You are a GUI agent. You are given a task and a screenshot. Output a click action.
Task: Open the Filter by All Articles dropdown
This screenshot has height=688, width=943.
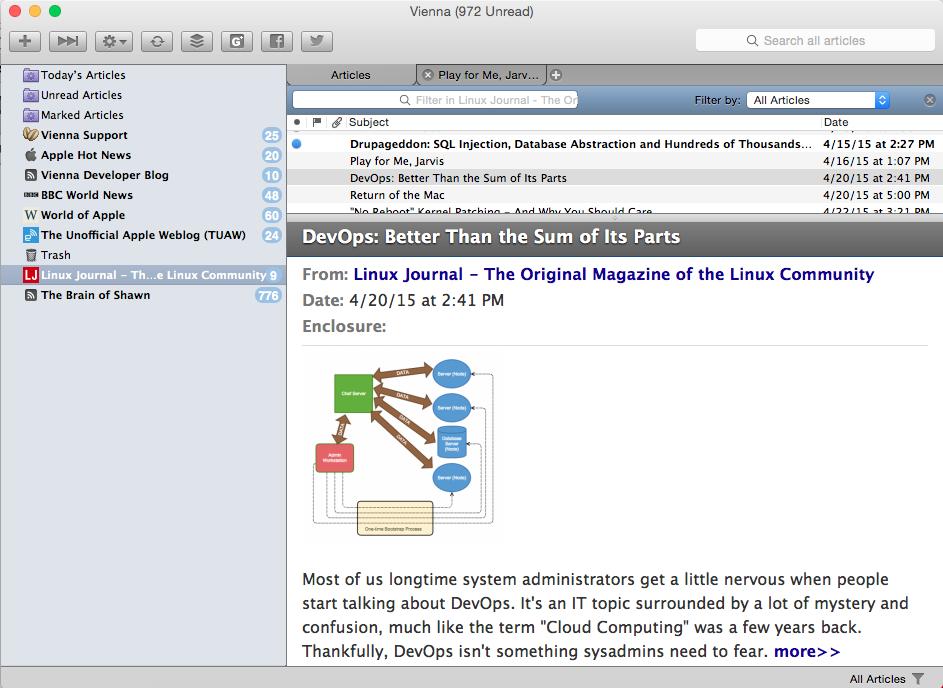point(818,100)
